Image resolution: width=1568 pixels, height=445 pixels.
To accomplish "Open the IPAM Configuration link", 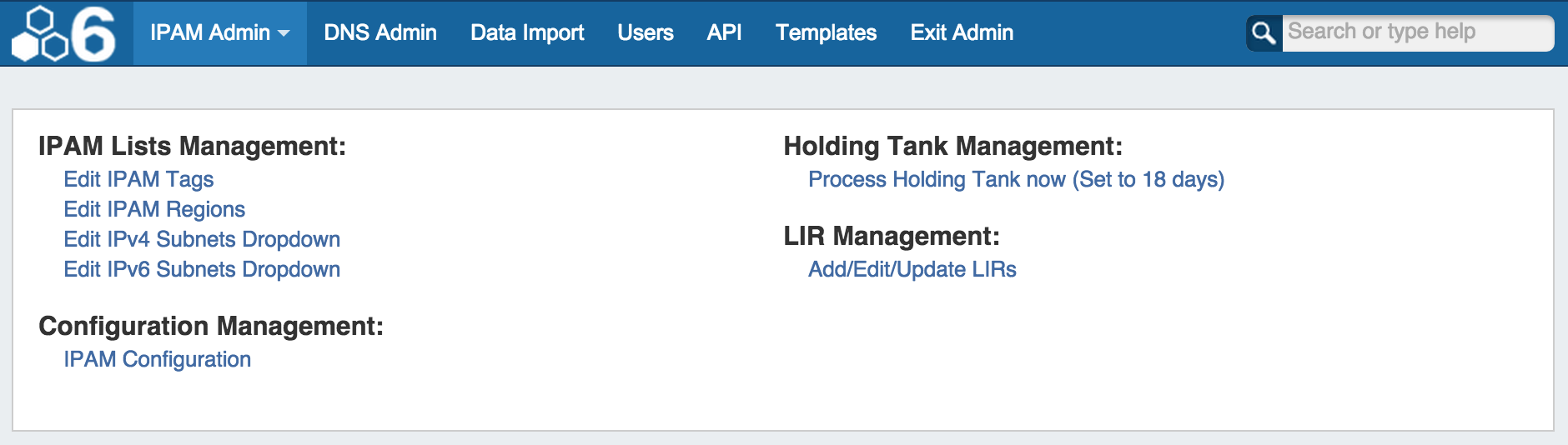I will tap(157, 359).
